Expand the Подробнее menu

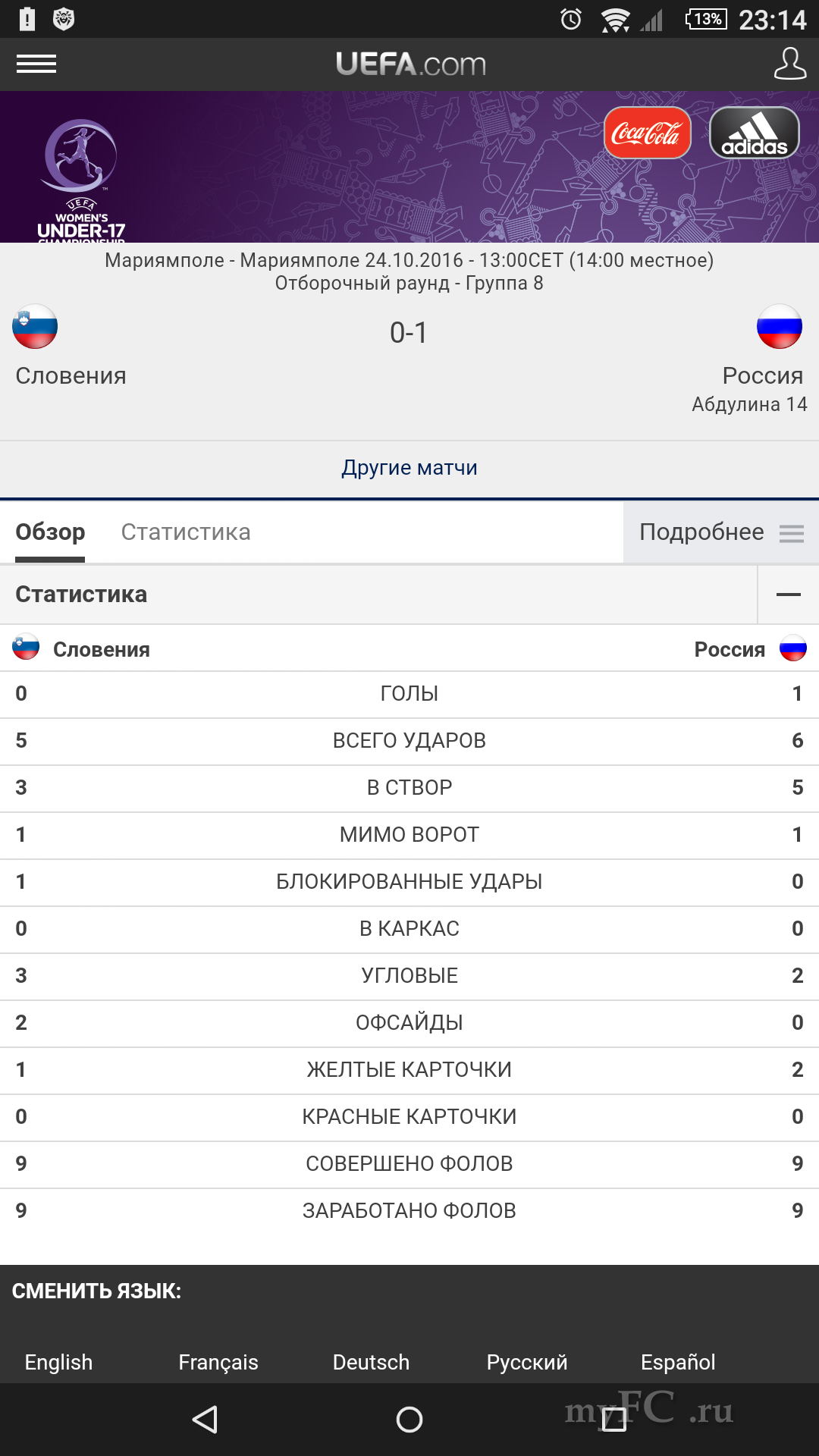(x=720, y=532)
